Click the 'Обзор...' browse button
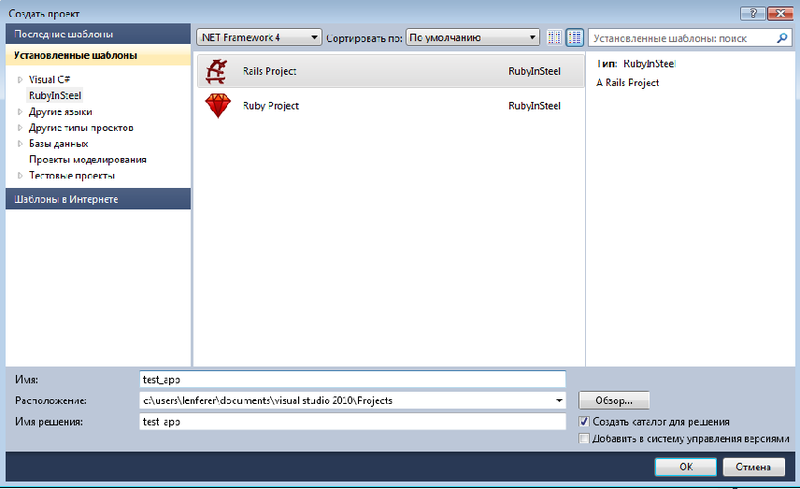Viewport: 800px width, 489px height. pos(614,401)
